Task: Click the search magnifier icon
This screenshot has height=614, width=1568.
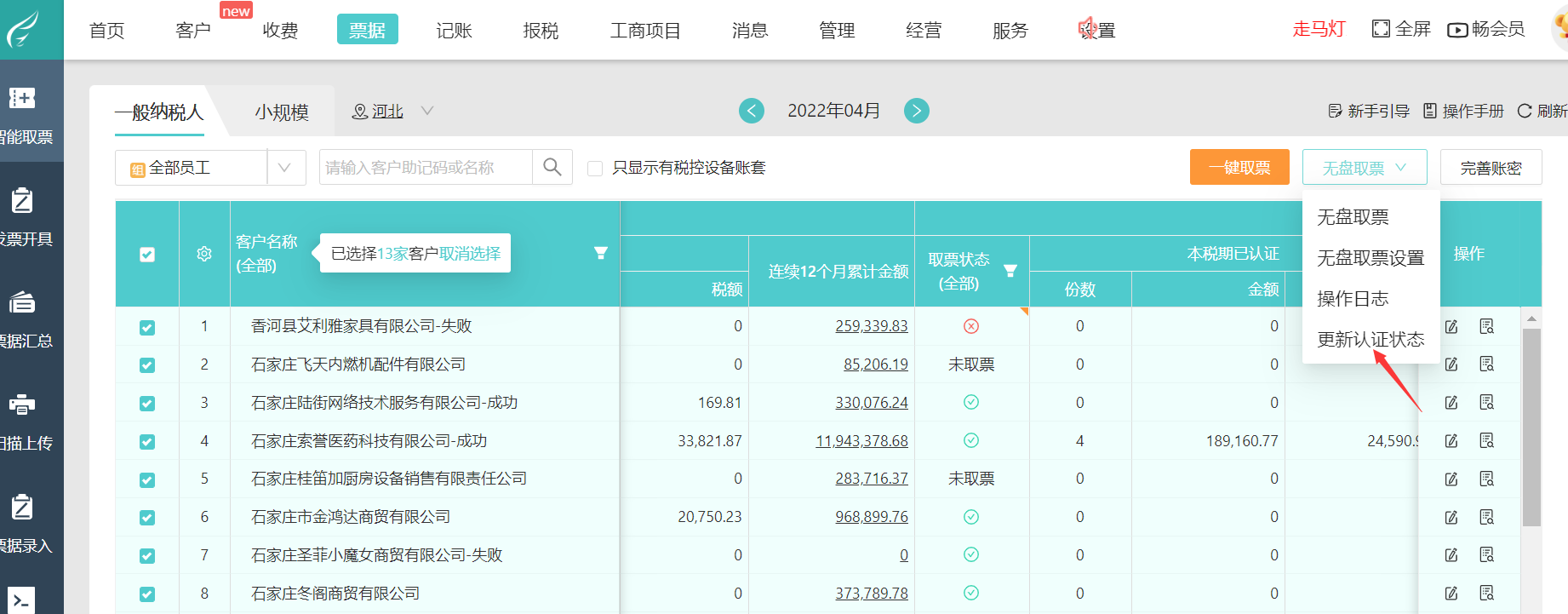Action: tap(552, 167)
